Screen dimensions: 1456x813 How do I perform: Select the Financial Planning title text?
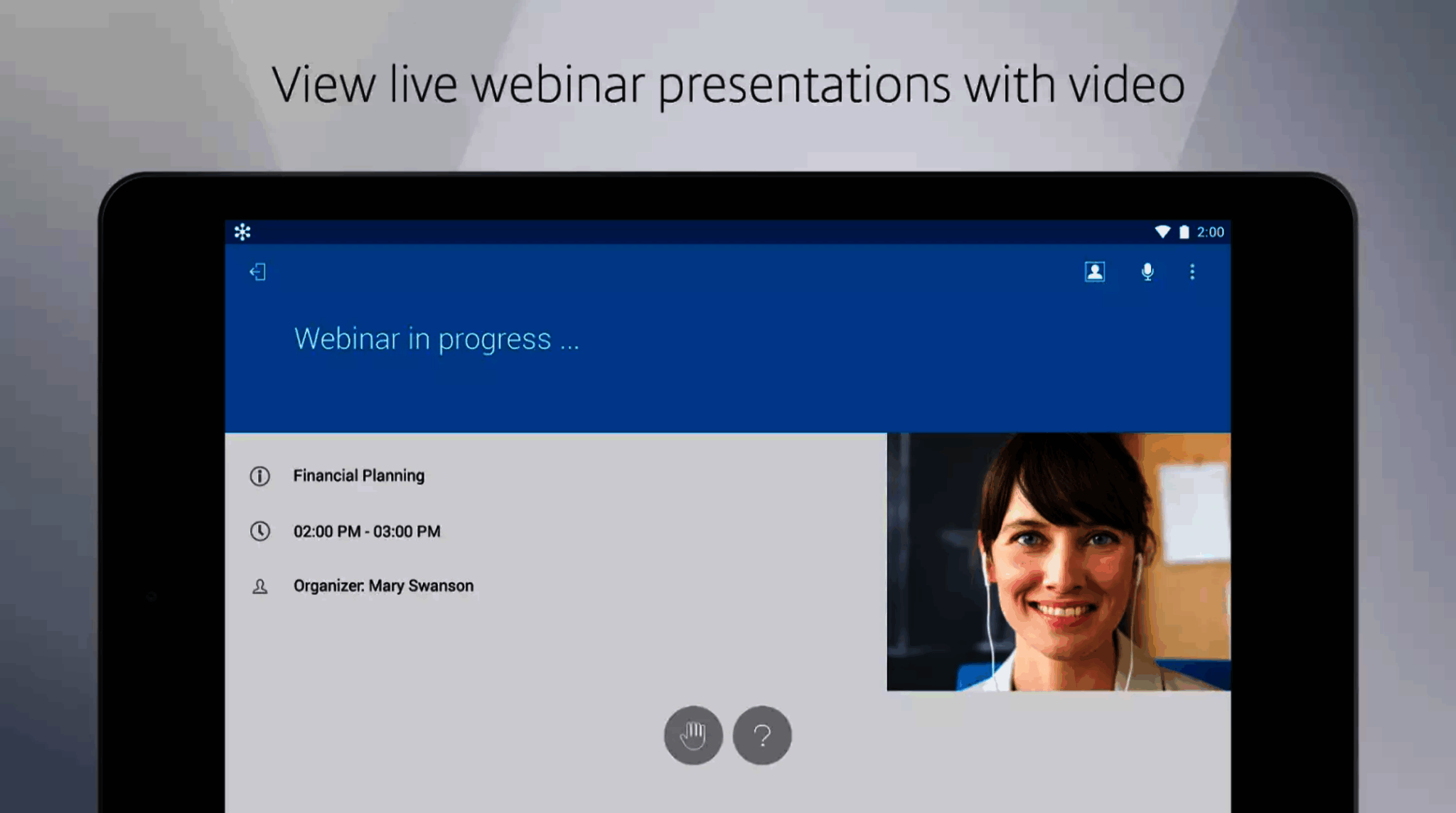(x=358, y=475)
